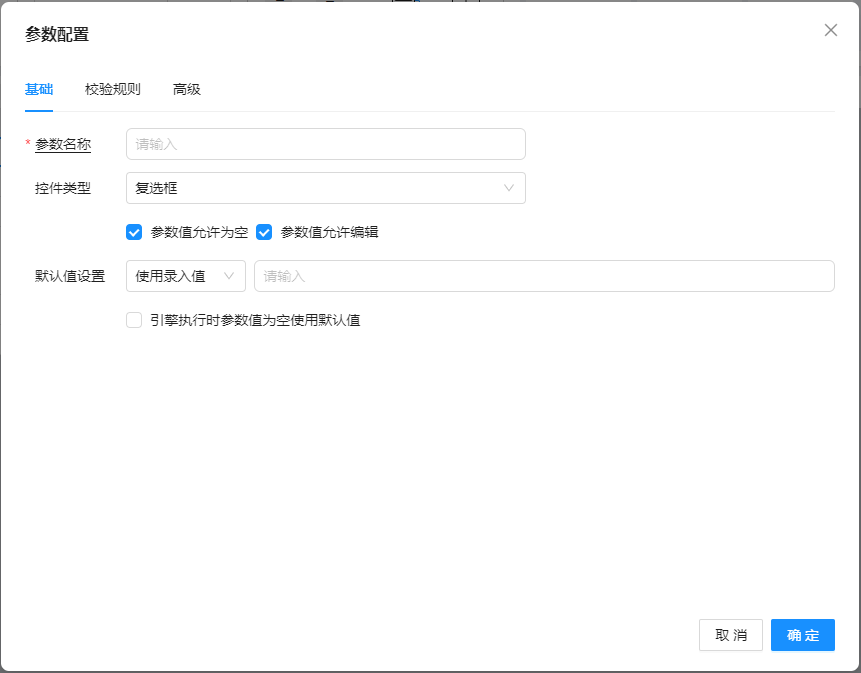
Task: Click the chevron arrow in 控件类型 dropdown
Action: tap(509, 188)
